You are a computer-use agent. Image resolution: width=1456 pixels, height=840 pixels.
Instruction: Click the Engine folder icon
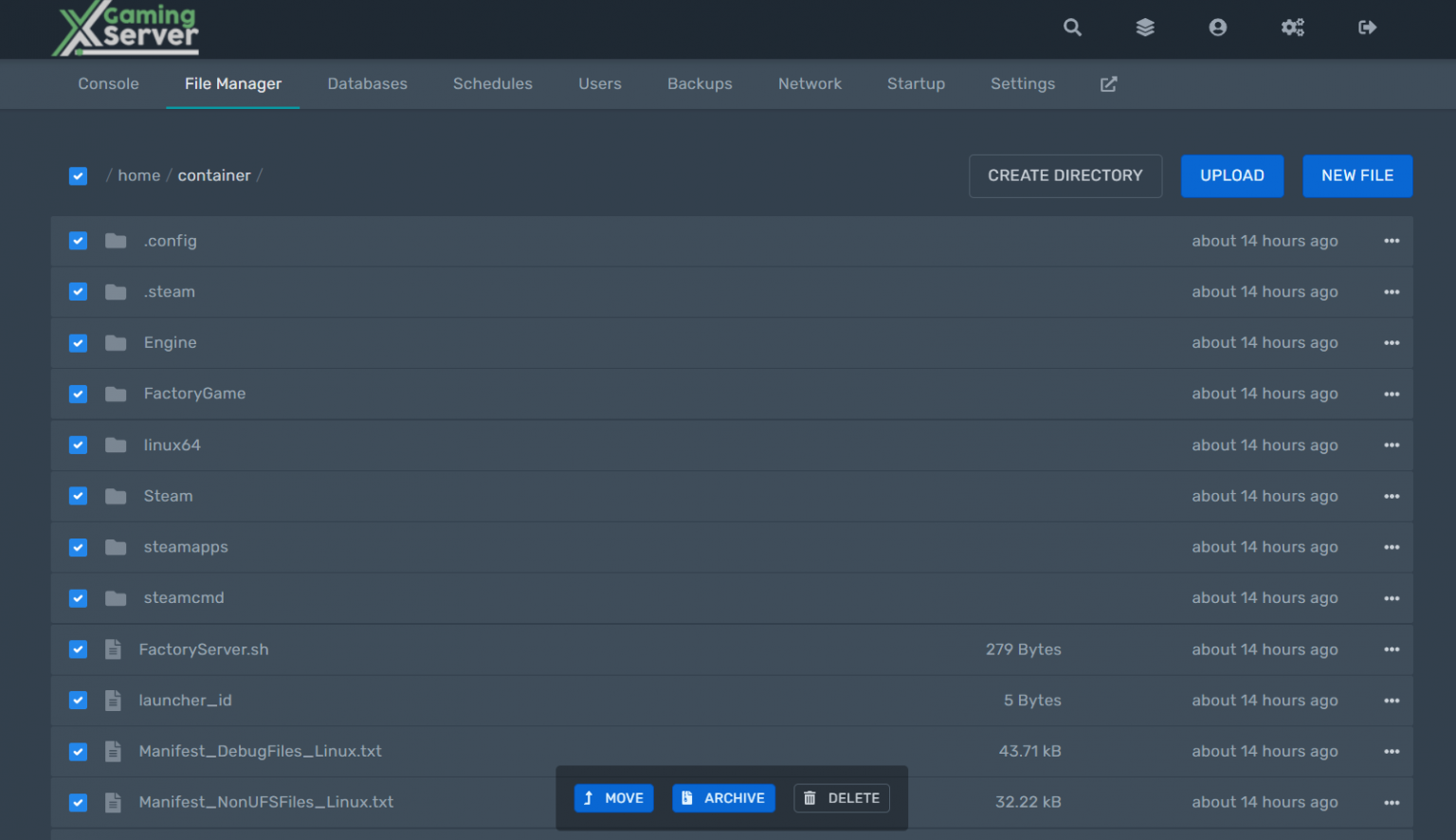click(x=116, y=343)
